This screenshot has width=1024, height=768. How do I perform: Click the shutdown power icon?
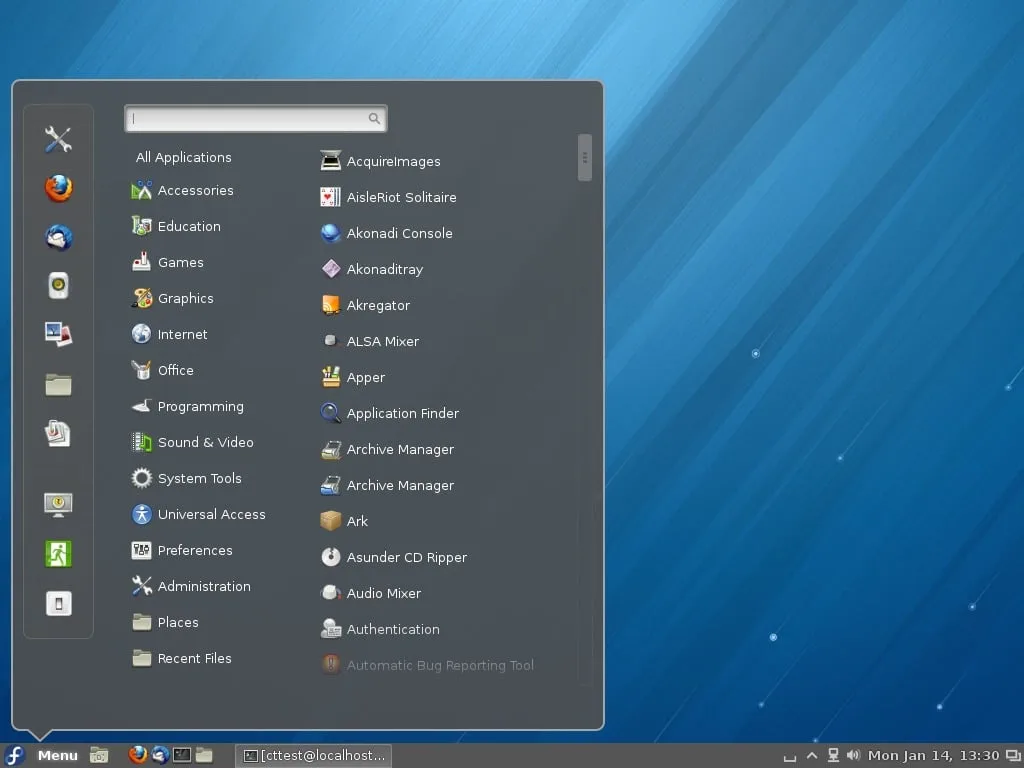point(58,603)
